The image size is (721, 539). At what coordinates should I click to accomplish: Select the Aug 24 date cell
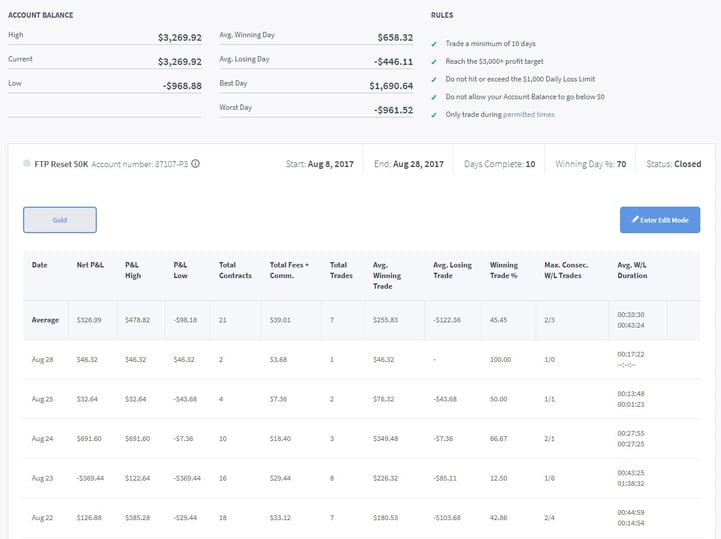[x=42, y=439]
